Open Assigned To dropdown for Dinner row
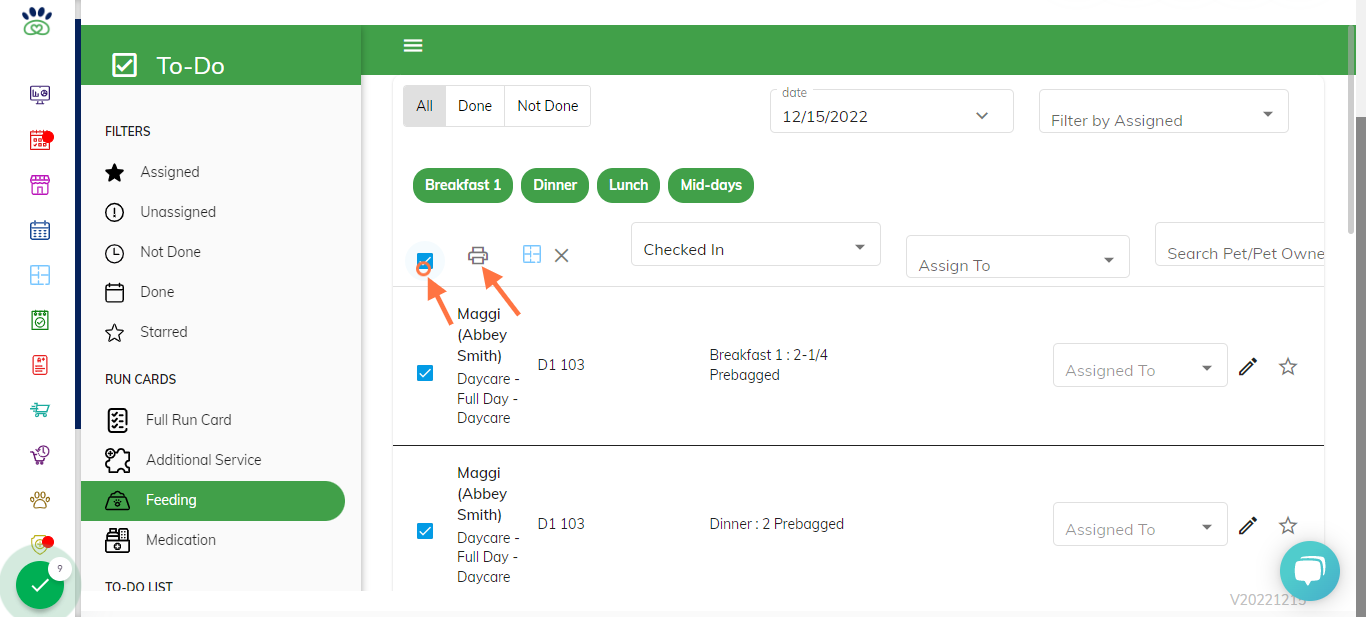Viewport: 1366px width, 617px height. (1140, 524)
